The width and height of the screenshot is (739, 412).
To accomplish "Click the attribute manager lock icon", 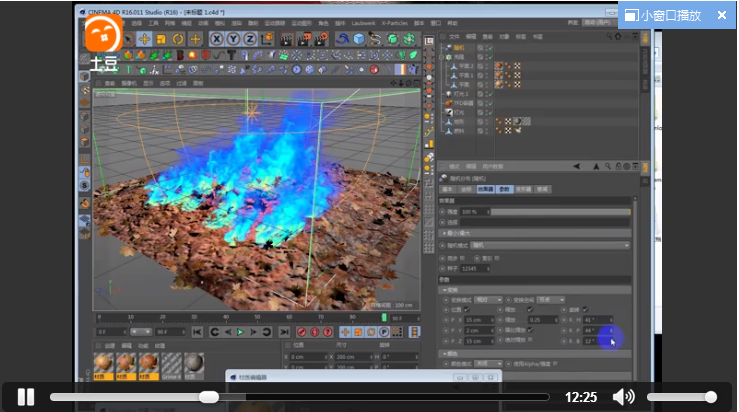I will point(618,166).
